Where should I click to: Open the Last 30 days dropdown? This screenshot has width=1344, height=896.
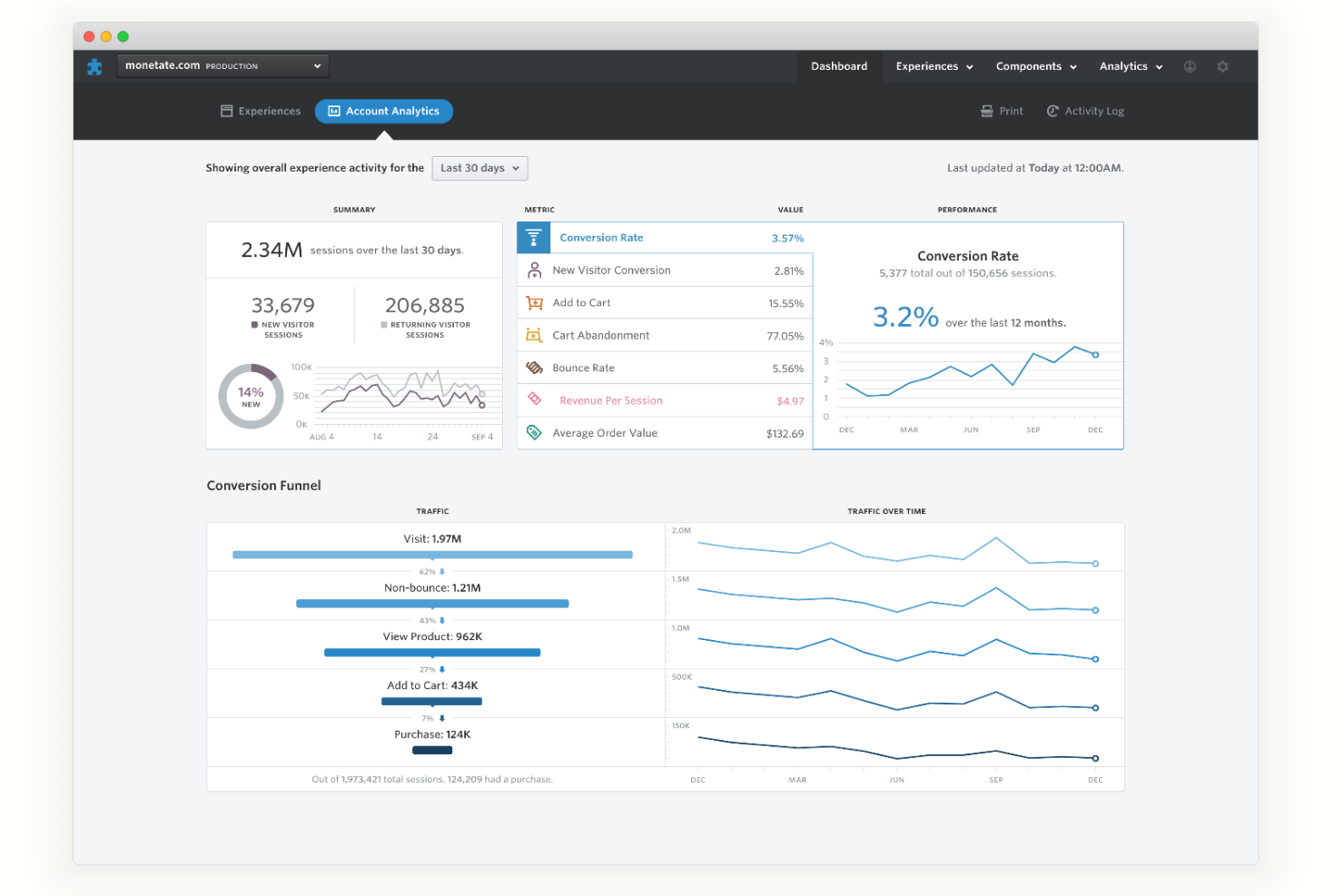pos(479,168)
